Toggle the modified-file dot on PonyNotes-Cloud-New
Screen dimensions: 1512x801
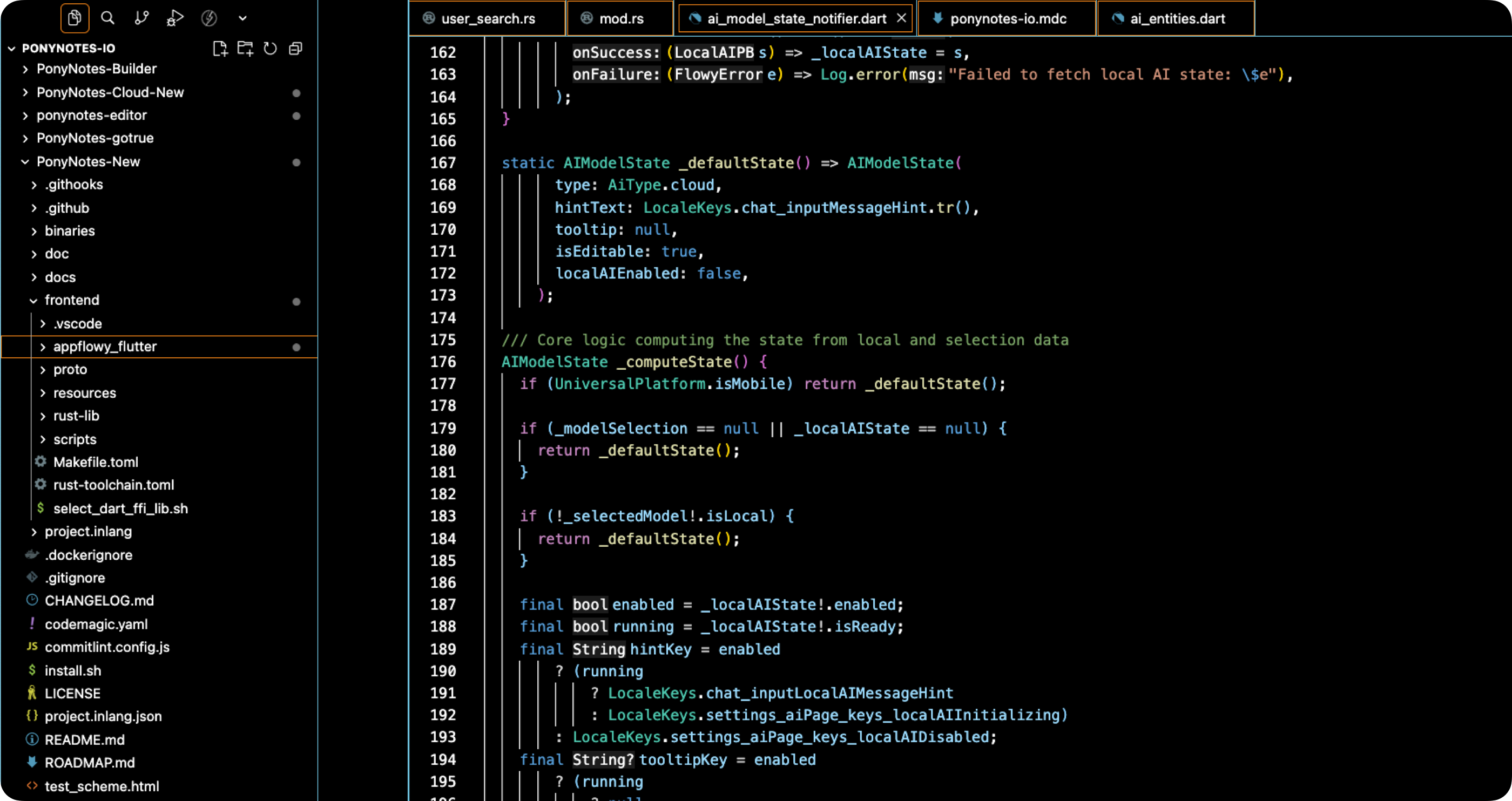click(x=296, y=93)
